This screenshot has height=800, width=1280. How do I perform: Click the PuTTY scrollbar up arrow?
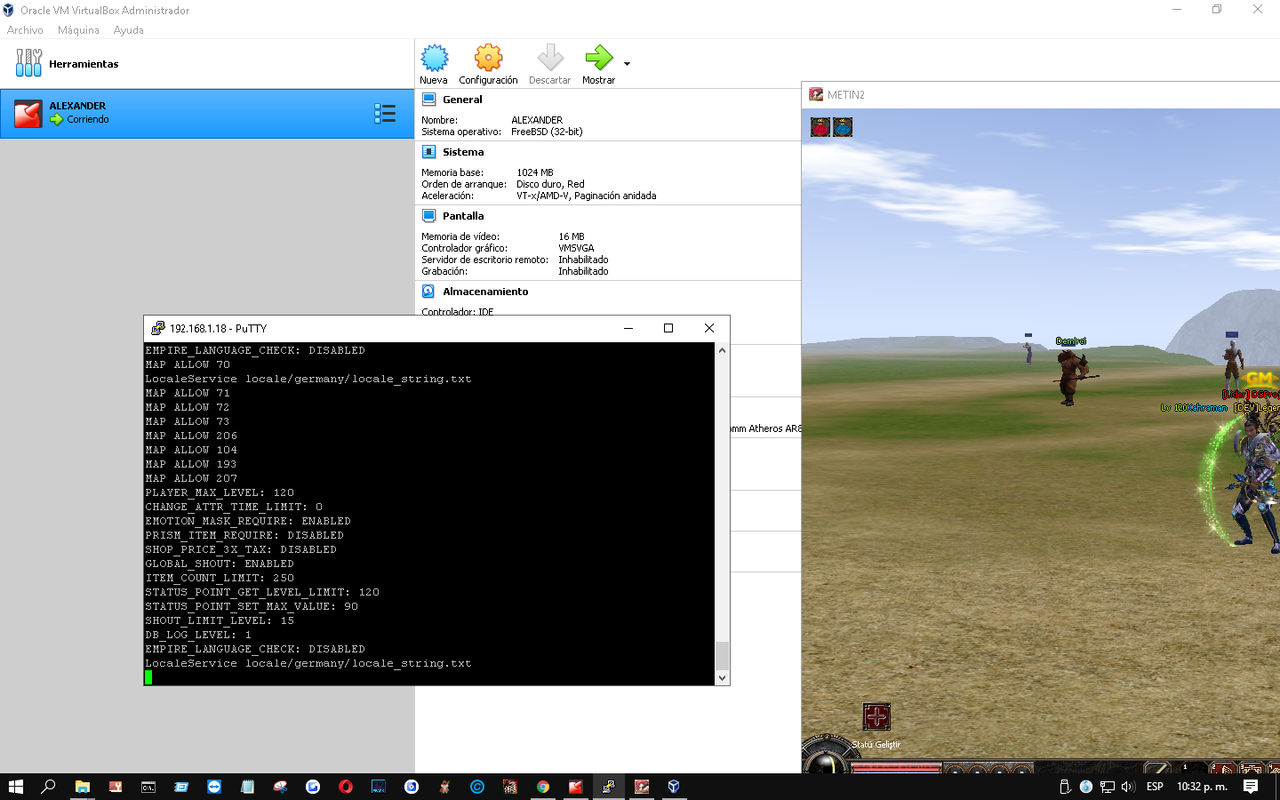point(722,351)
